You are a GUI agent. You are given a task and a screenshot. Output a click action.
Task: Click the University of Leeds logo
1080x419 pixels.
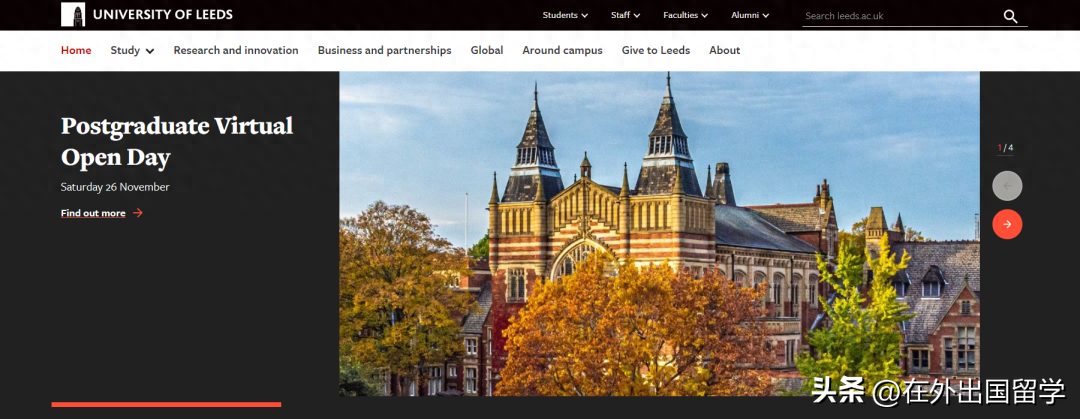[147, 15]
